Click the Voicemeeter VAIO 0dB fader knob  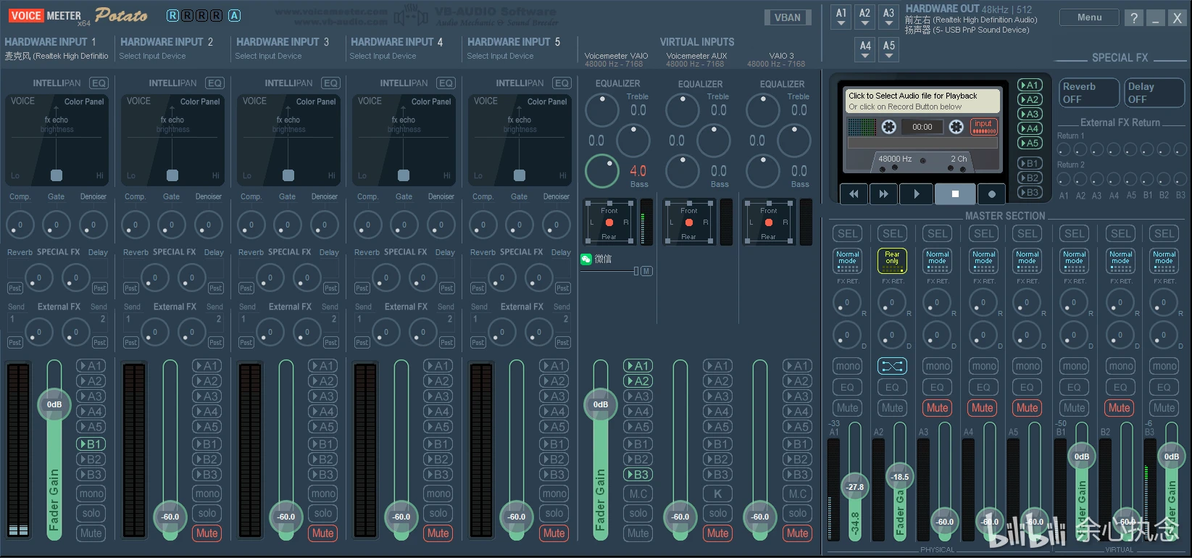click(601, 404)
